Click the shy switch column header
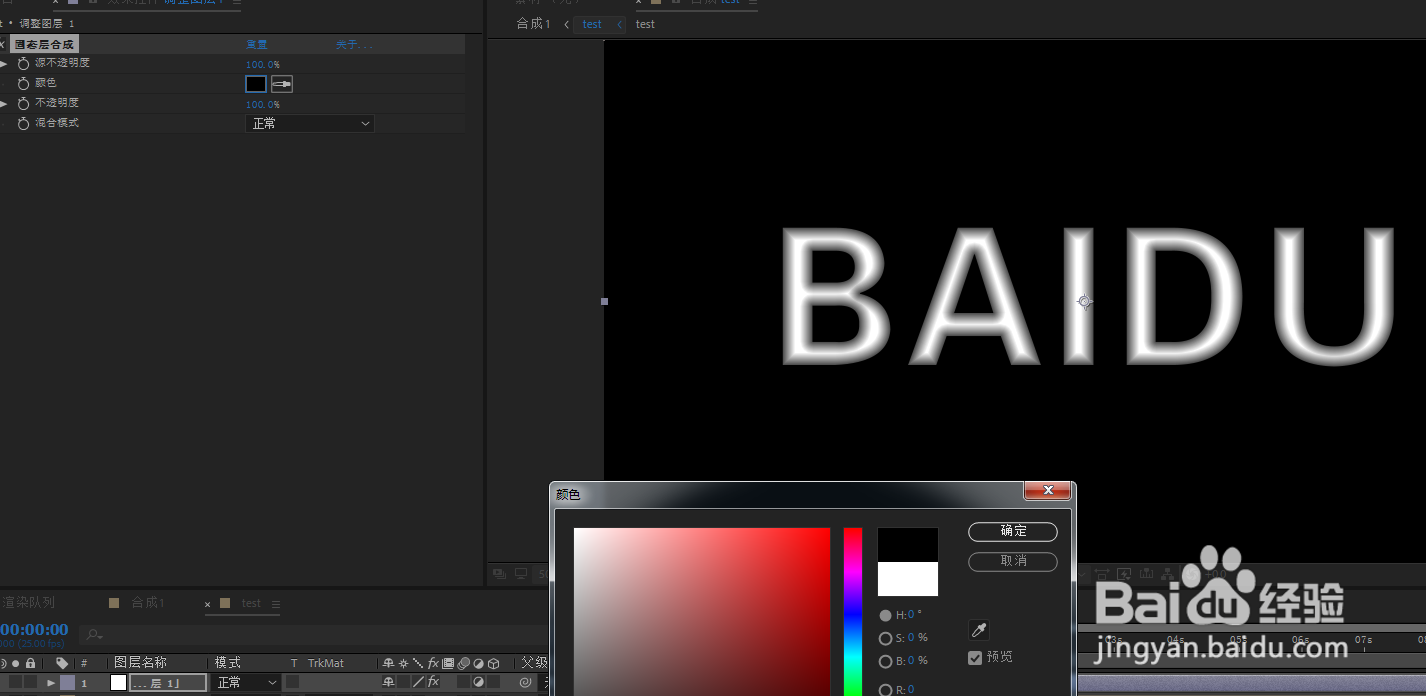 [388, 663]
